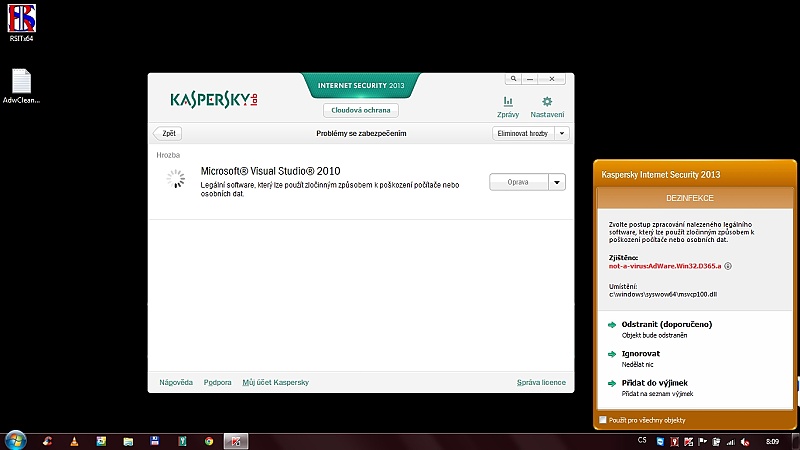Screen dimensions: 800x450
Task: Click the Oprava button
Action: point(519,182)
